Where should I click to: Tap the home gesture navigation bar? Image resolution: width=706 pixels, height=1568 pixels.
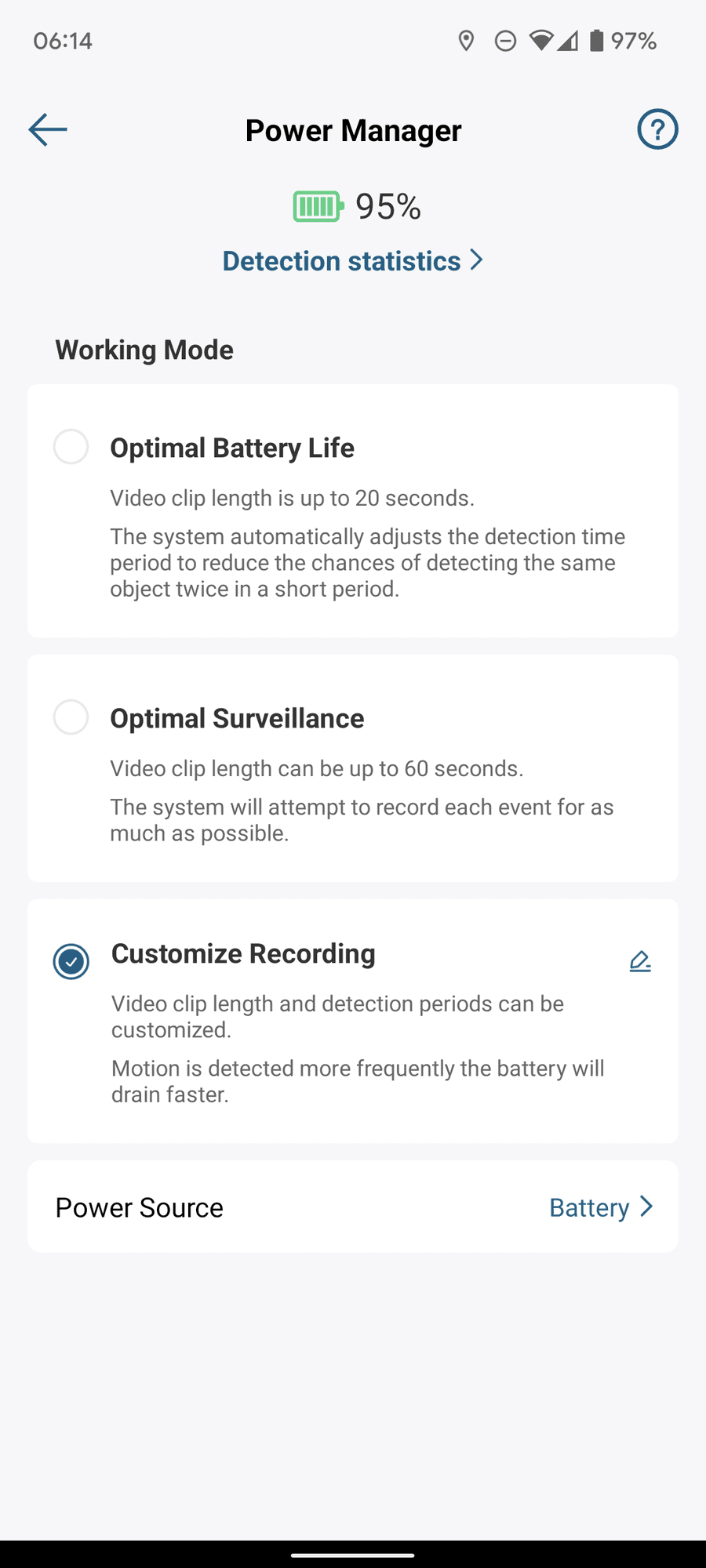[x=353, y=1554]
